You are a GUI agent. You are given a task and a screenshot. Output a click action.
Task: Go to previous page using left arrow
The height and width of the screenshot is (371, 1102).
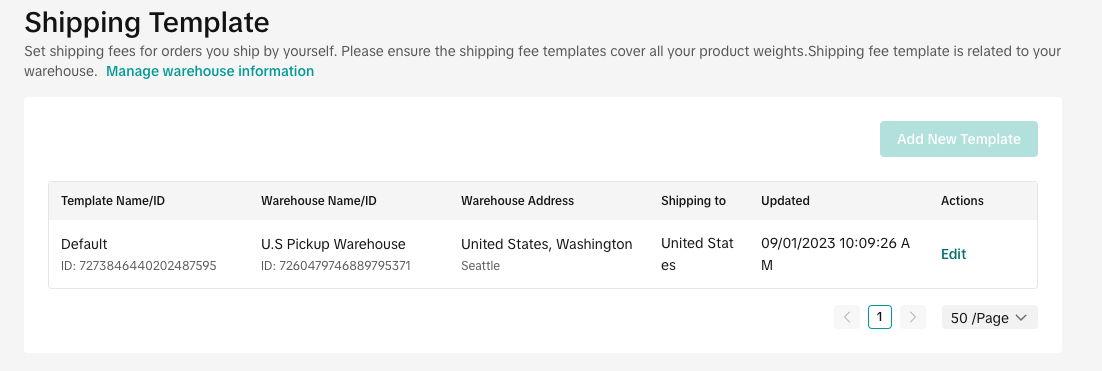[847, 318]
